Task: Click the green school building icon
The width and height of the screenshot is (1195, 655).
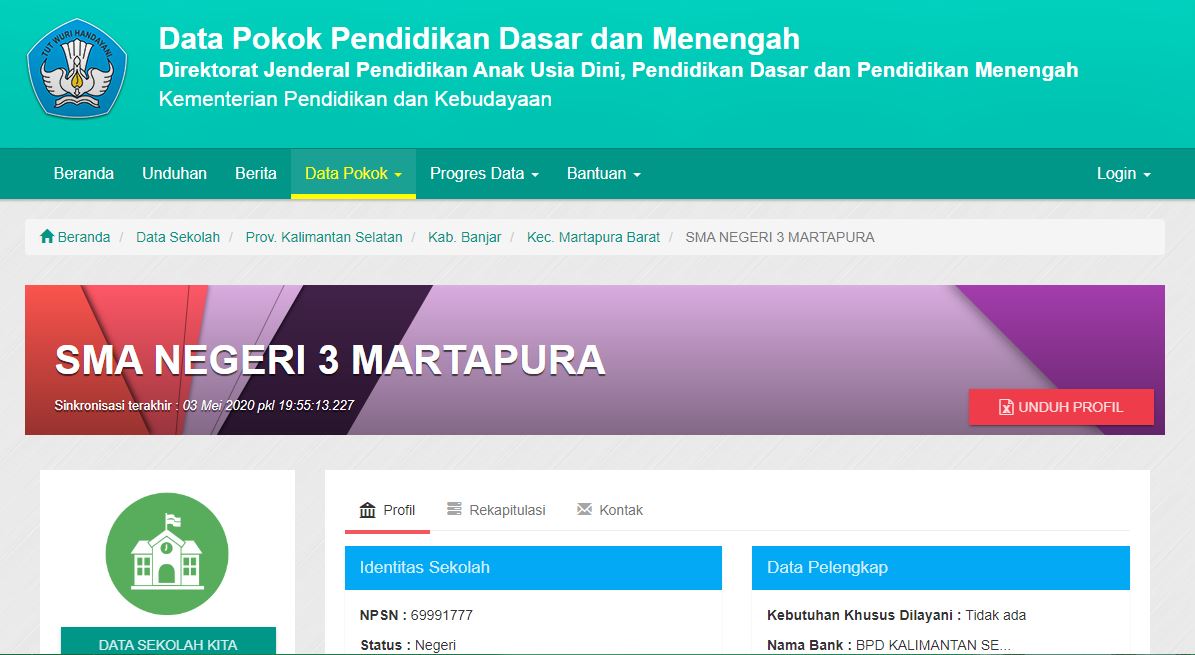Action: [167, 553]
